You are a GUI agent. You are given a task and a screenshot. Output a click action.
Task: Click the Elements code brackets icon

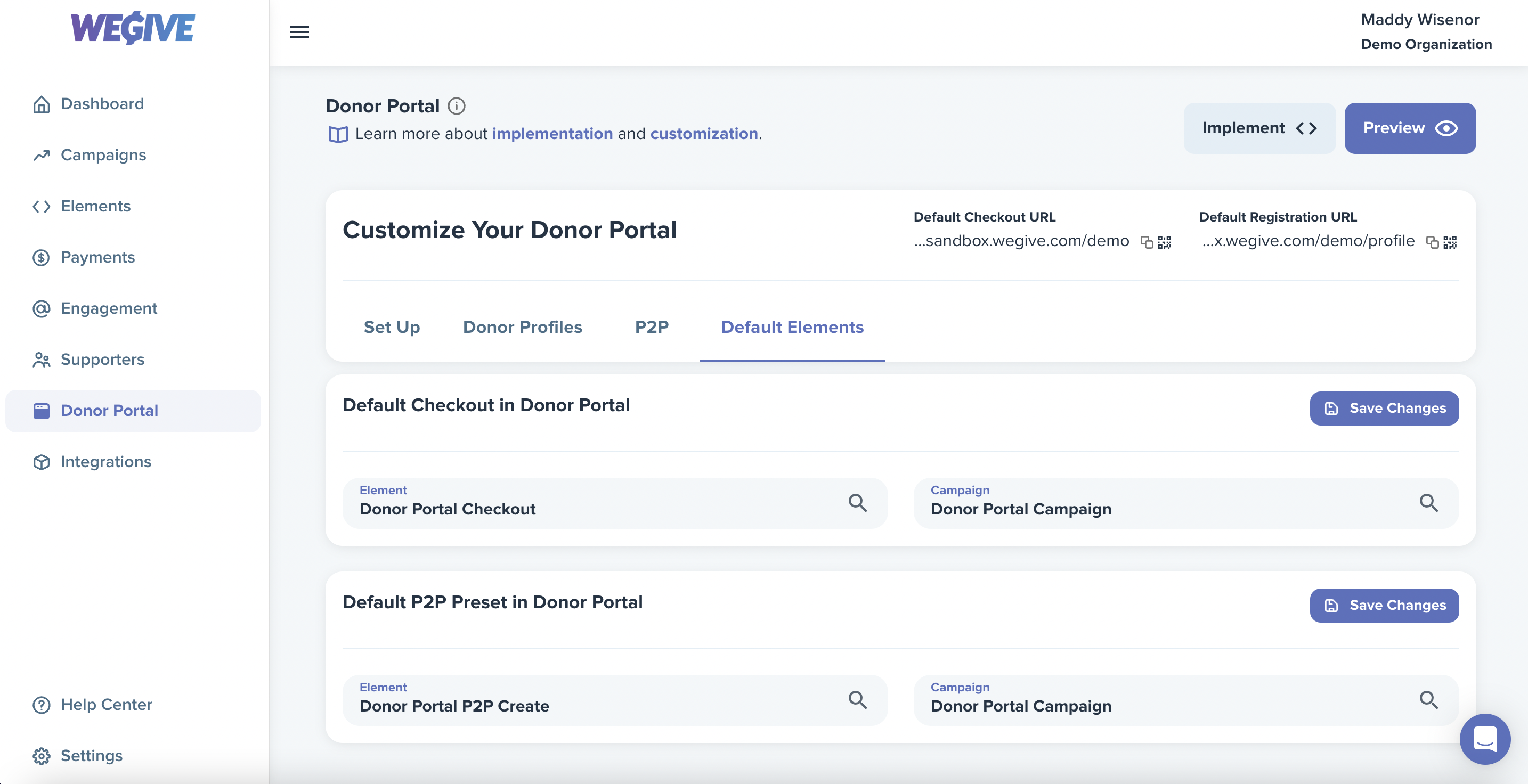point(42,206)
